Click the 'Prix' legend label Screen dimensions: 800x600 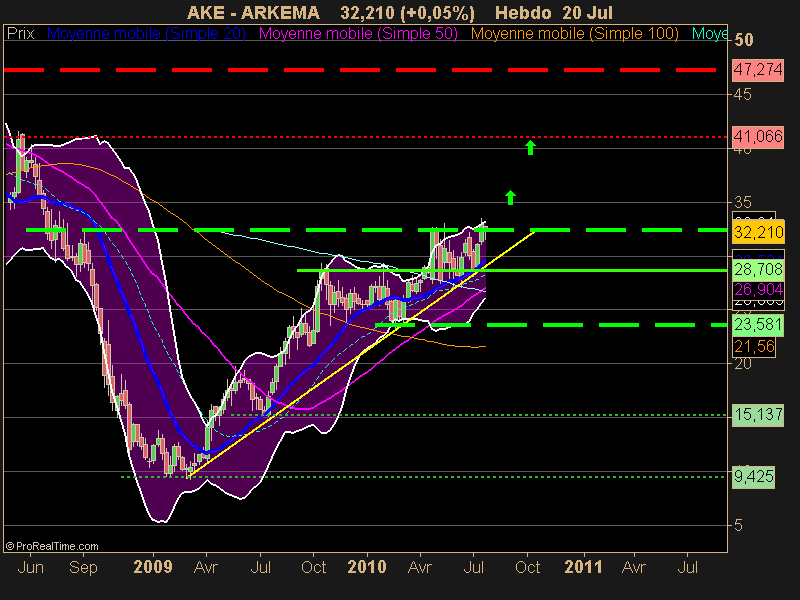click(20, 34)
